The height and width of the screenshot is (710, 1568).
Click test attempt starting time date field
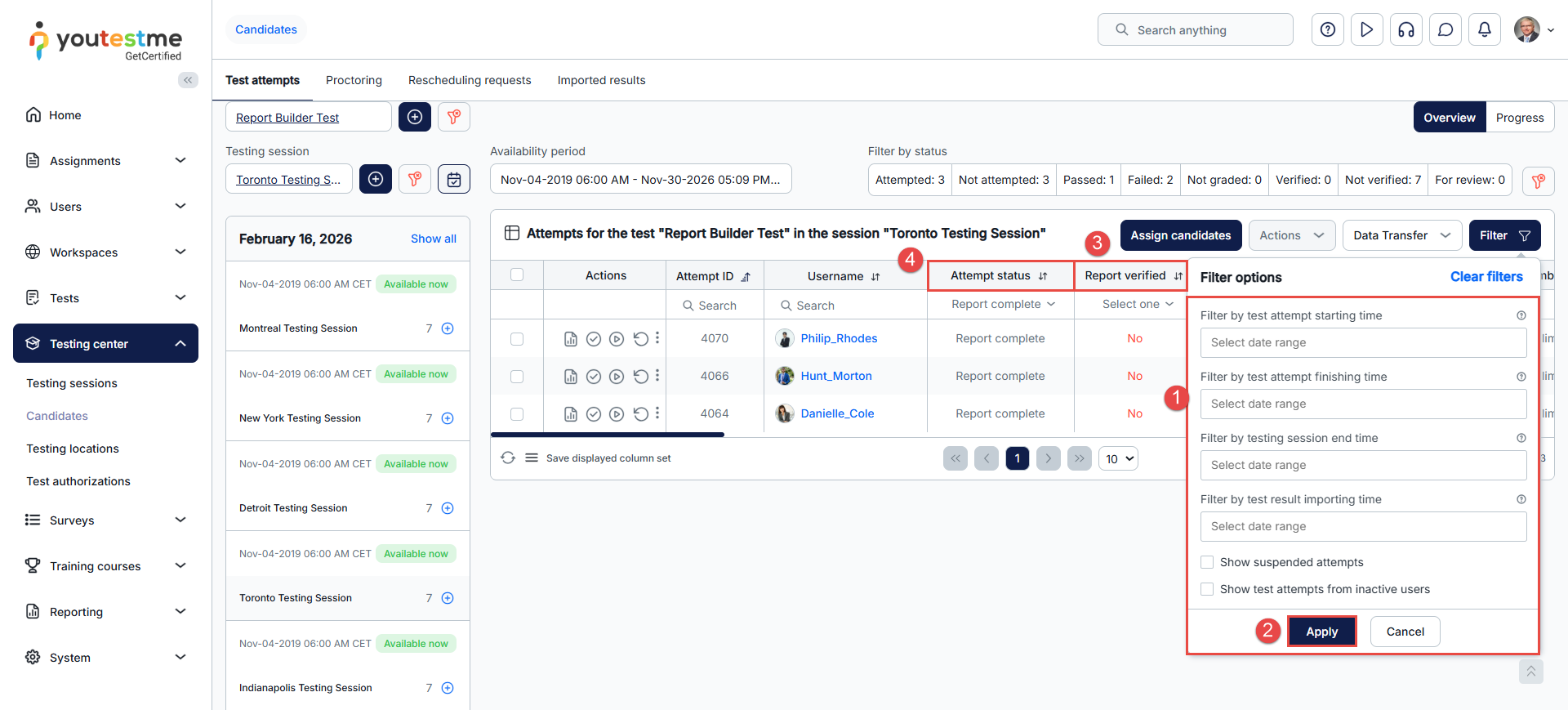point(1362,342)
